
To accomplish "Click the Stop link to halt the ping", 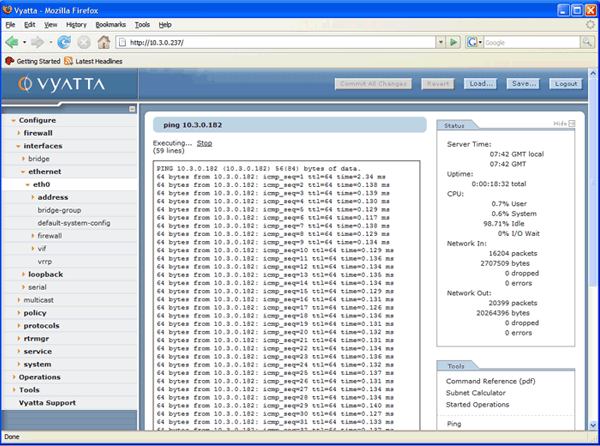I will [204, 144].
